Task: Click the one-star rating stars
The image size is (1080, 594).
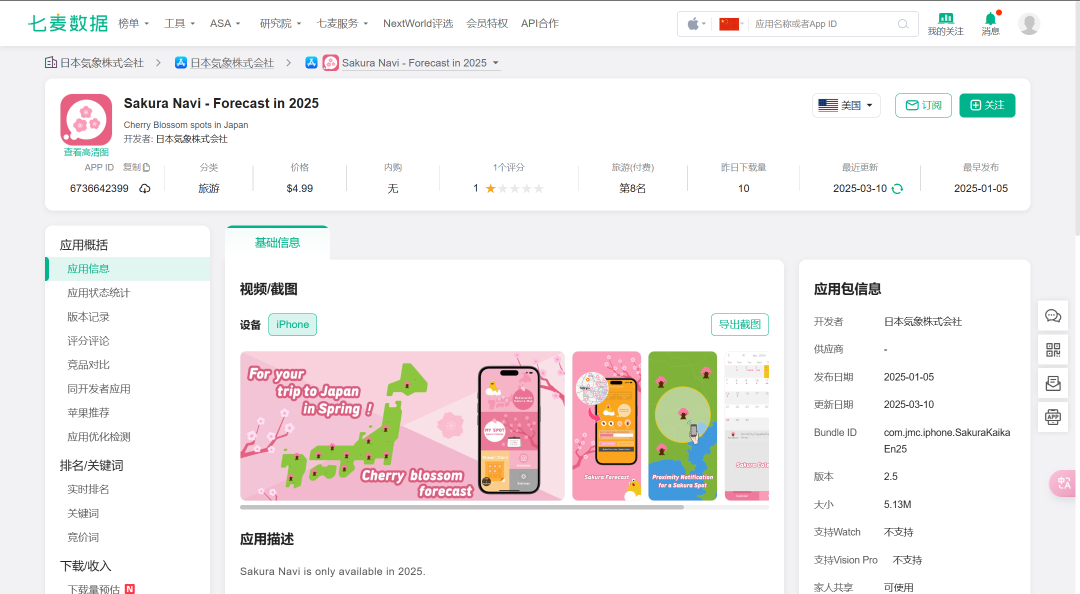Action: (515, 188)
